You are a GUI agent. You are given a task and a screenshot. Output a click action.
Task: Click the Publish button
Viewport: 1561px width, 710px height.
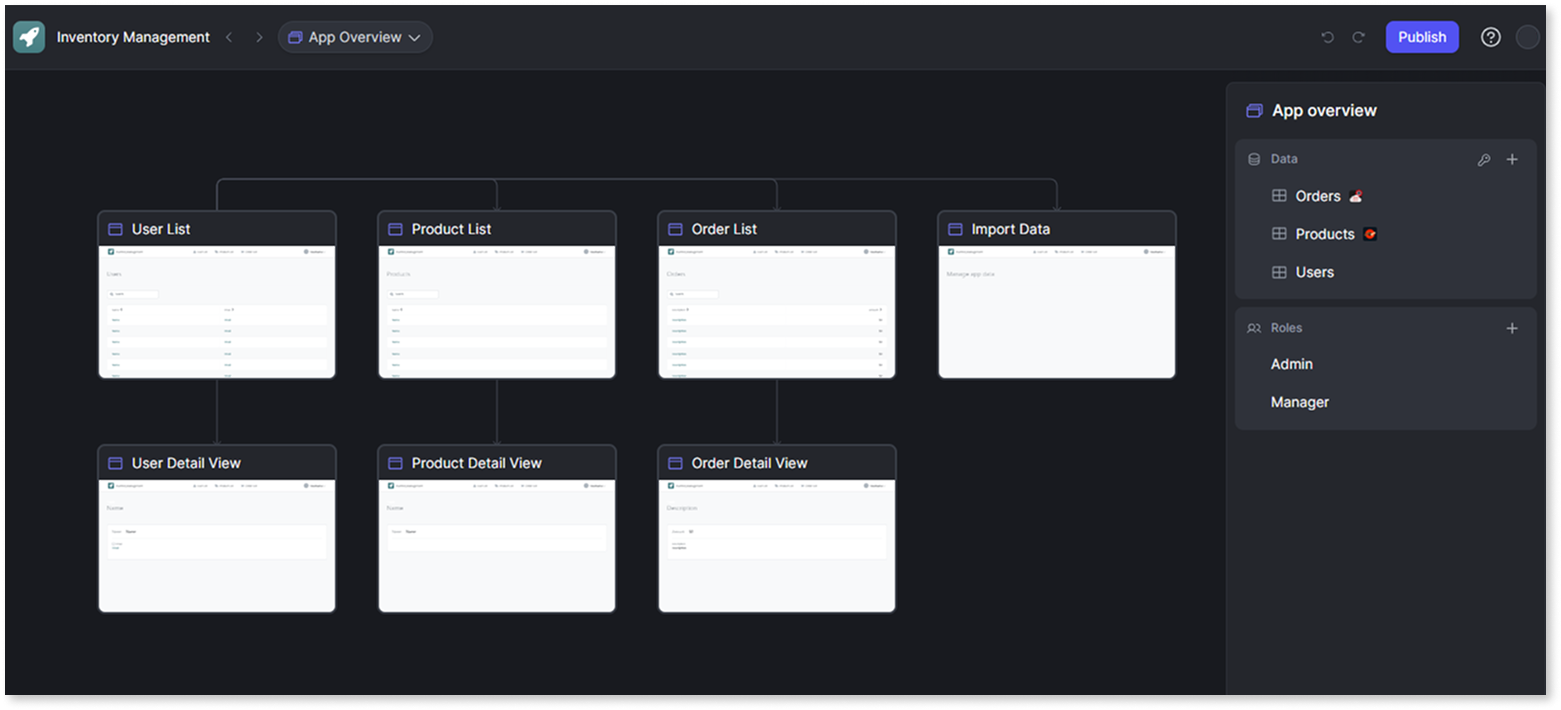[1422, 37]
